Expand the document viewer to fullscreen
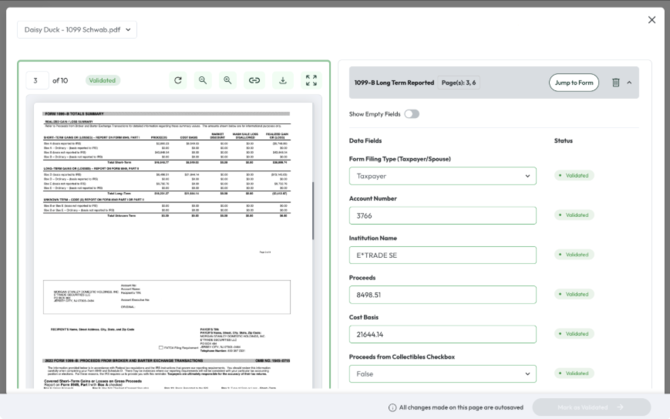The image size is (670, 419). 311,80
